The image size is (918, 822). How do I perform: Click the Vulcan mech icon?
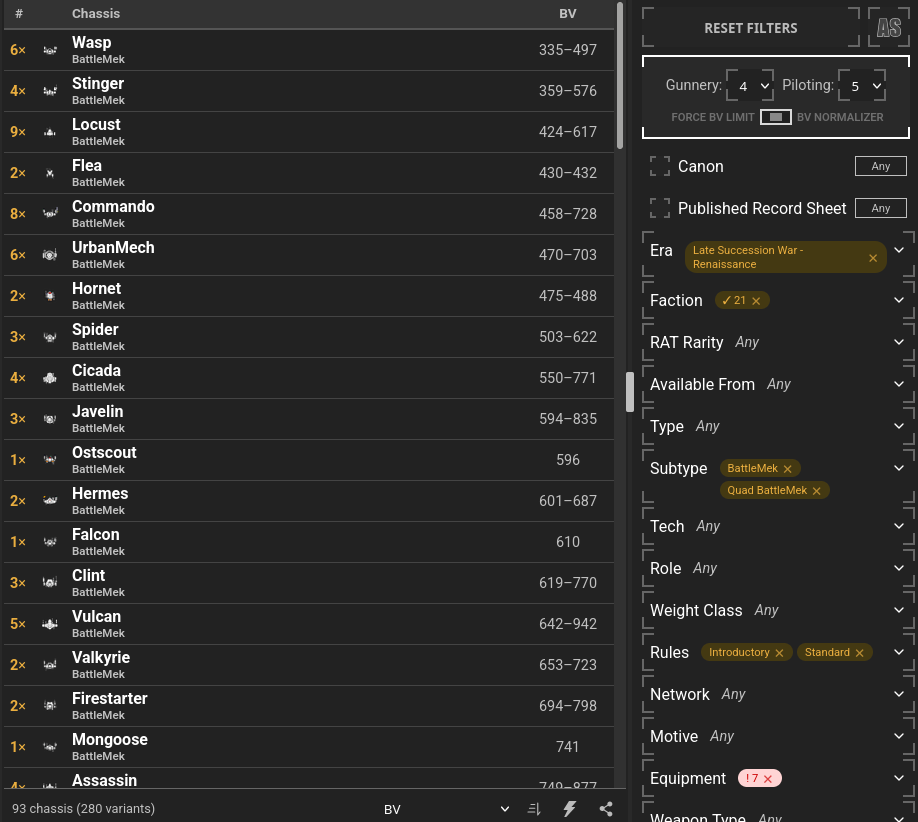click(x=50, y=624)
